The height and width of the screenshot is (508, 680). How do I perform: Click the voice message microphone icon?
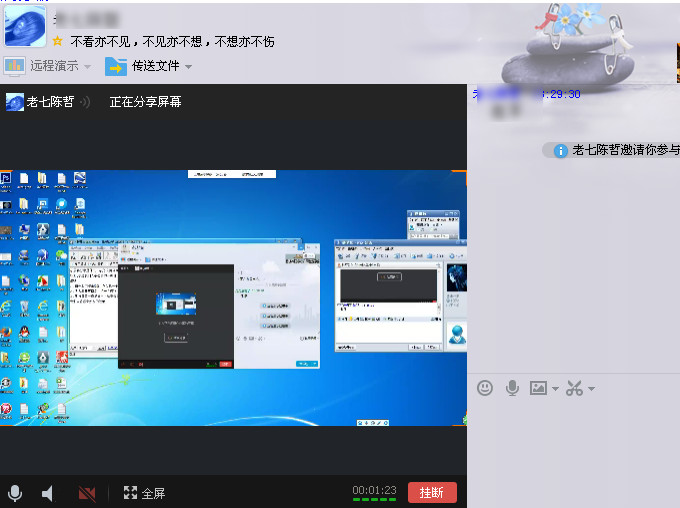513,388
